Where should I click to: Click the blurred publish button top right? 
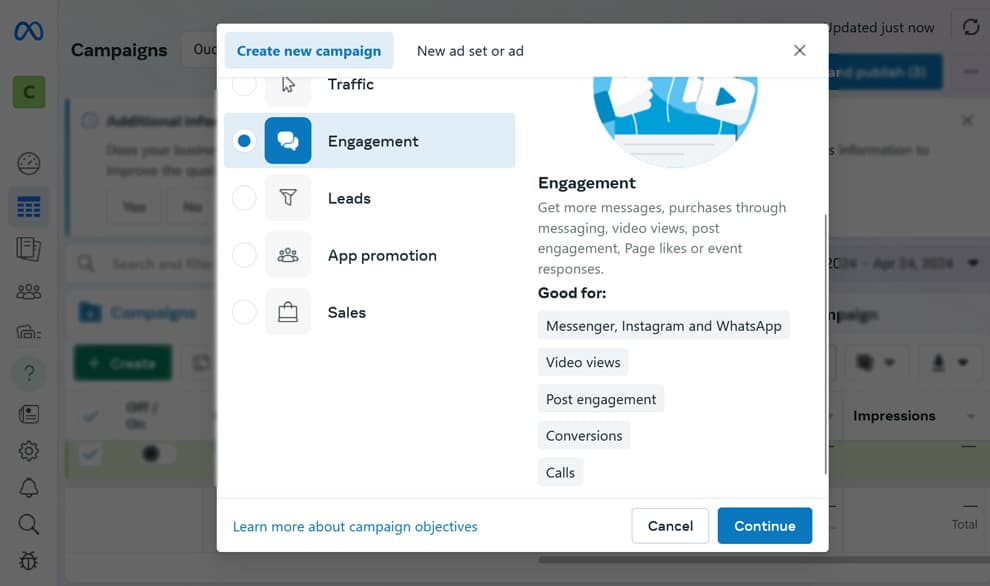pyautogui.click(x=885, y=72)
